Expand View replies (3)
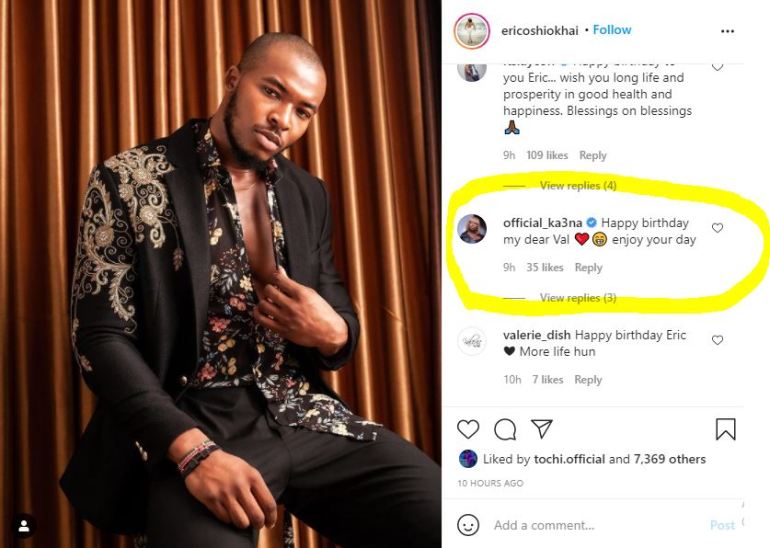The image size is (770, 548). point(578,298)
